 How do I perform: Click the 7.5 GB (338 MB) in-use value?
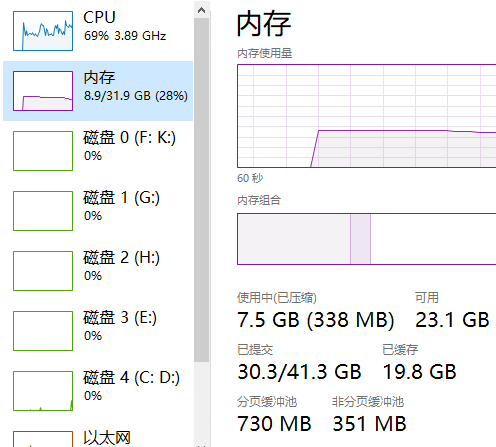(316, 320)
